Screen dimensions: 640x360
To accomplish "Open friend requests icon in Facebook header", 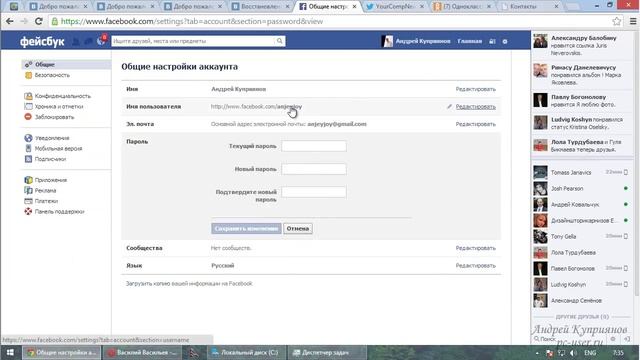I will tap(76, 41).
